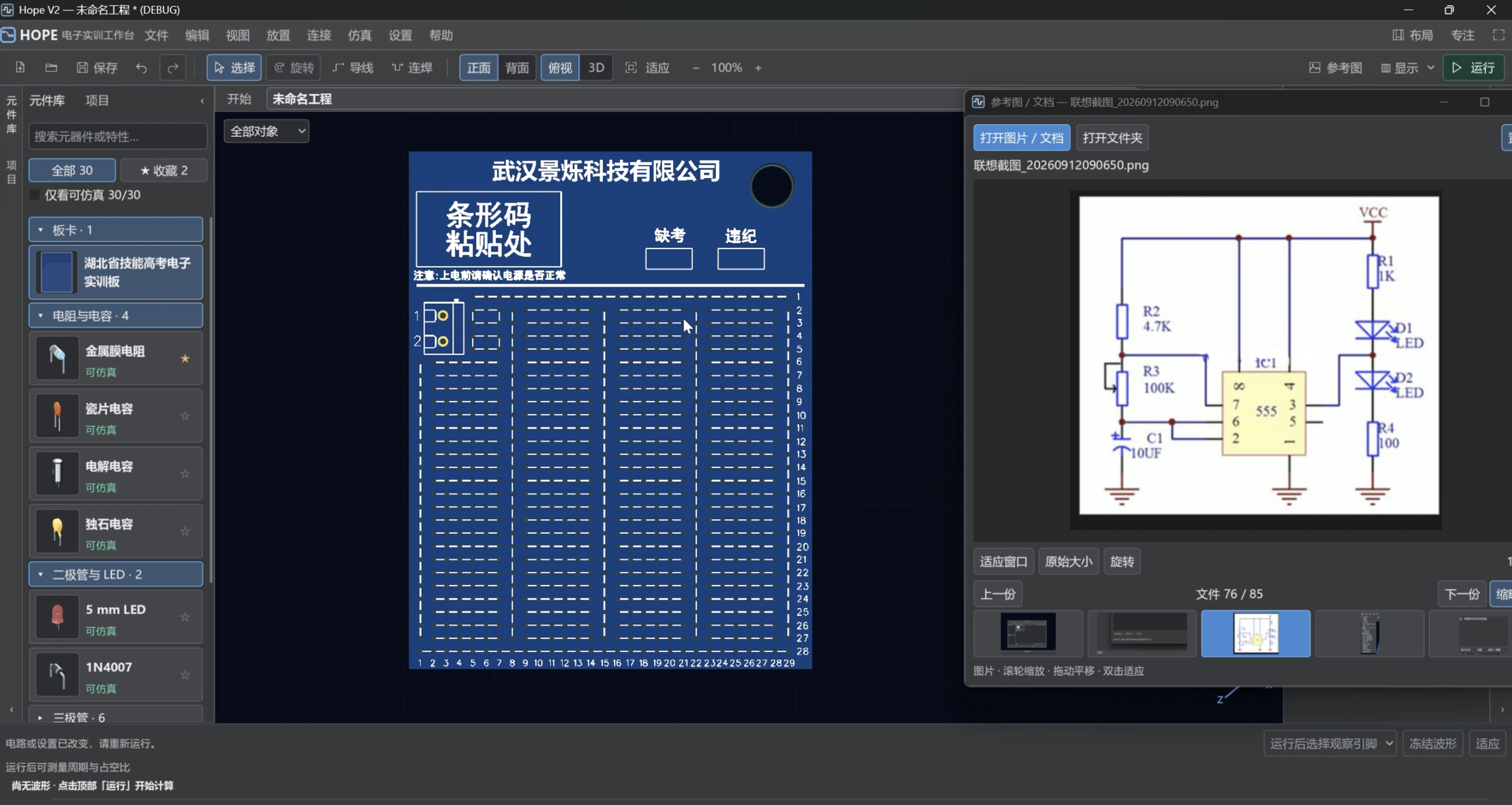Collapse the 二极管与 LED · 2 category

pos(116,574)
